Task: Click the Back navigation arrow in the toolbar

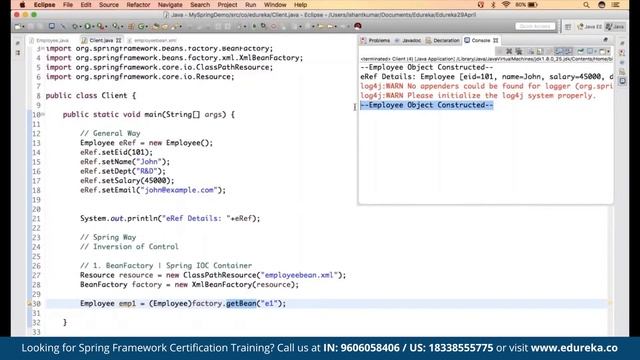Action: point(320,27)
